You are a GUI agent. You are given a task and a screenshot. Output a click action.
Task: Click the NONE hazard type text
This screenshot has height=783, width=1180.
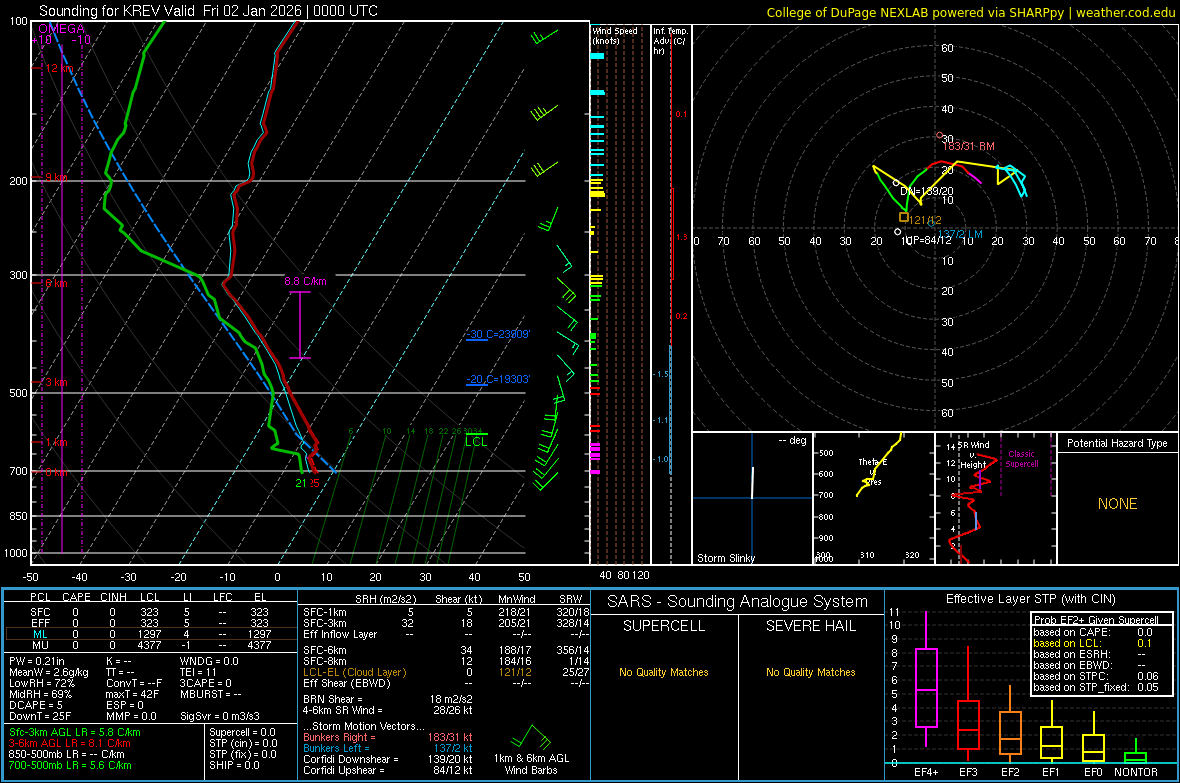1118,504
